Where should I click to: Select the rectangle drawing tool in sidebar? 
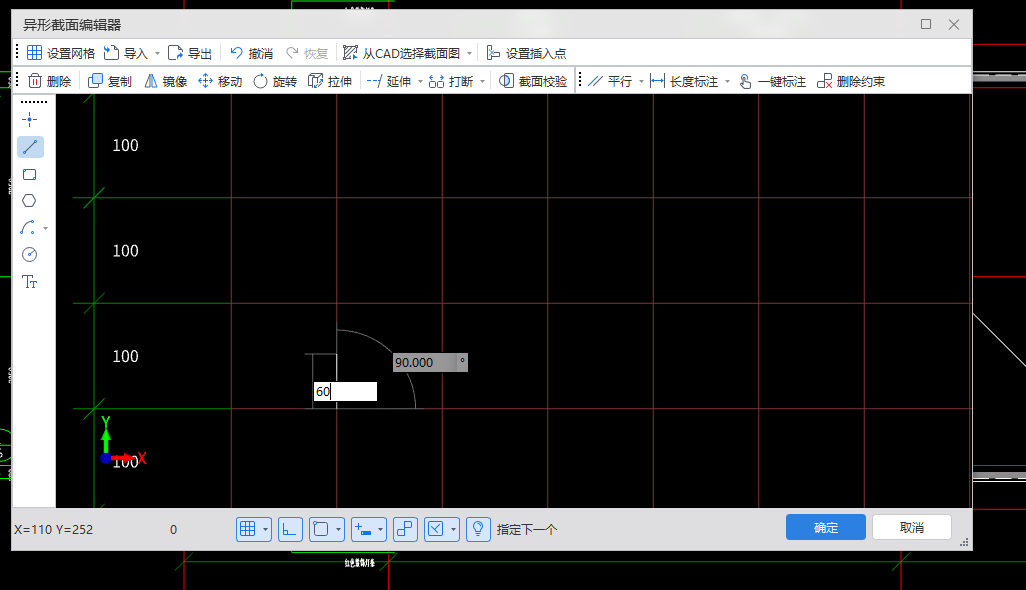pyautogui.click(x=29, y=174)
